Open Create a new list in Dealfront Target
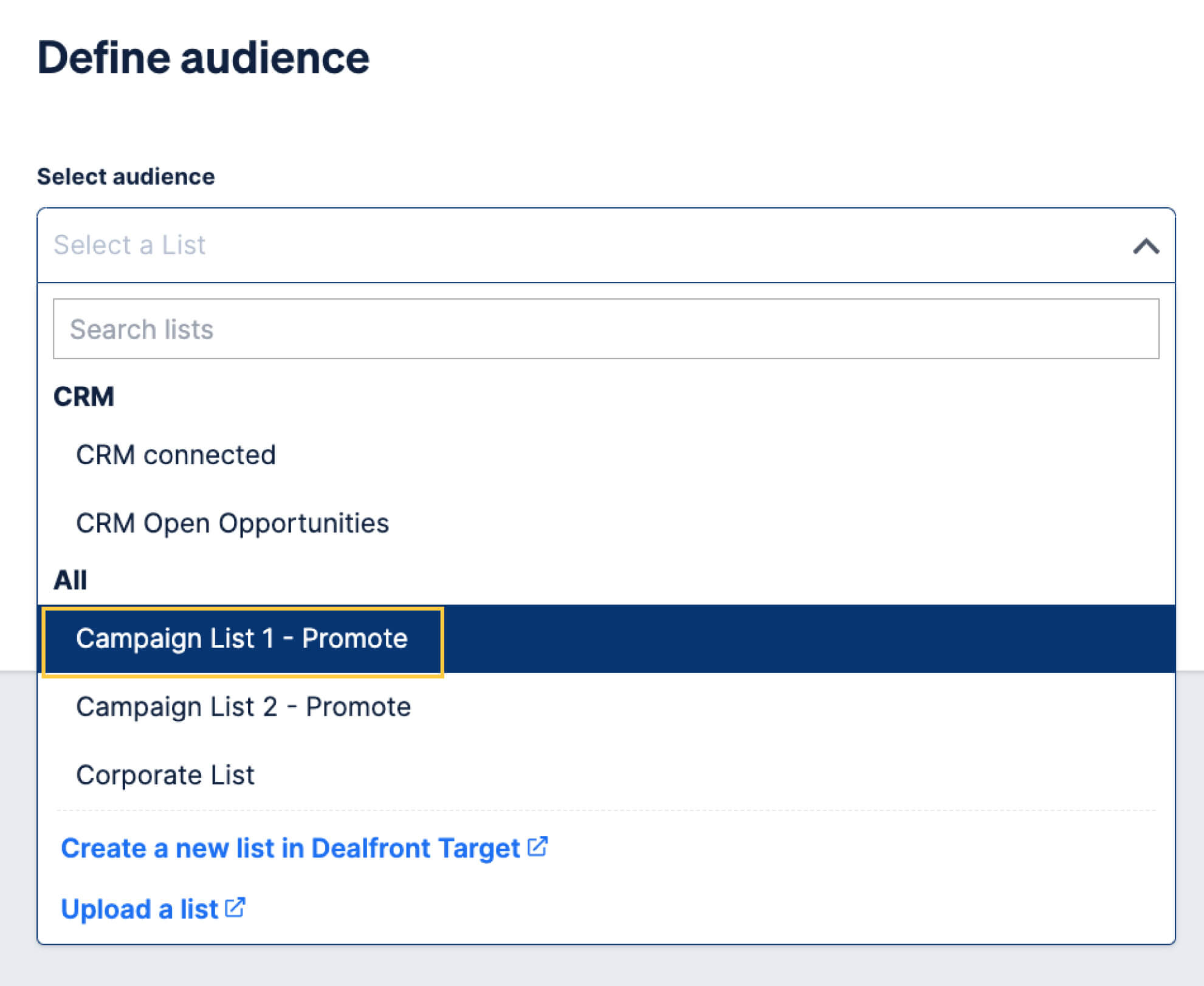The height and width of the screenshot is (986, 1204). pos(287,847)
